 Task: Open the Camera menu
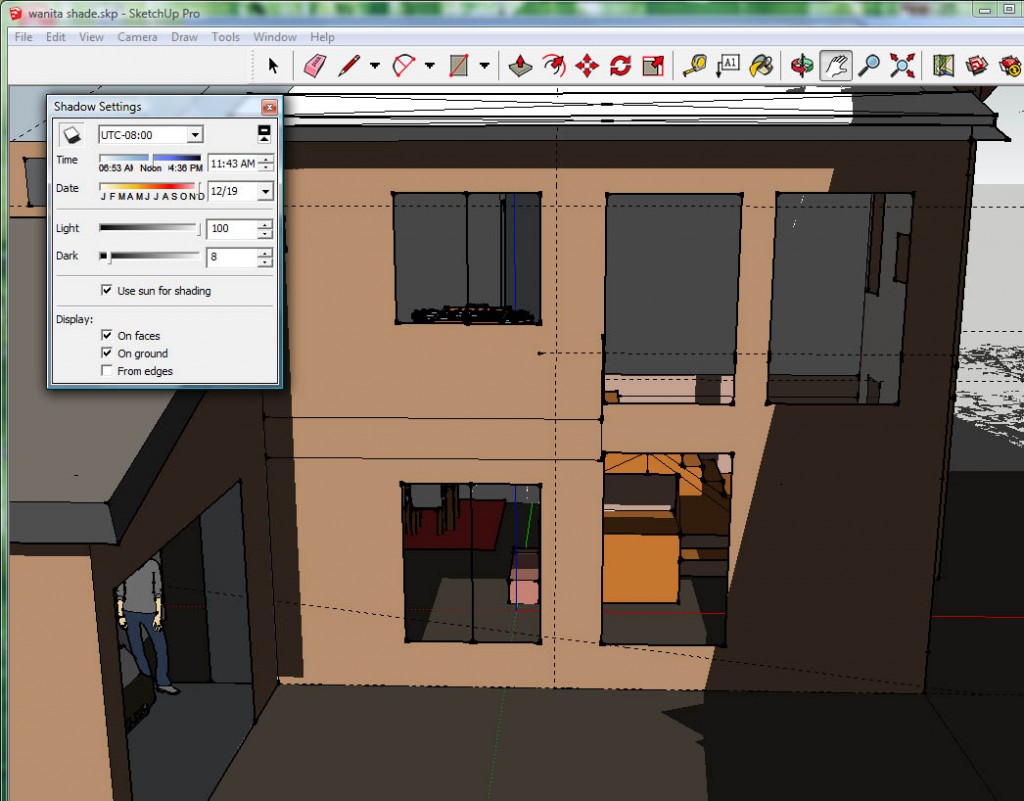137,37
